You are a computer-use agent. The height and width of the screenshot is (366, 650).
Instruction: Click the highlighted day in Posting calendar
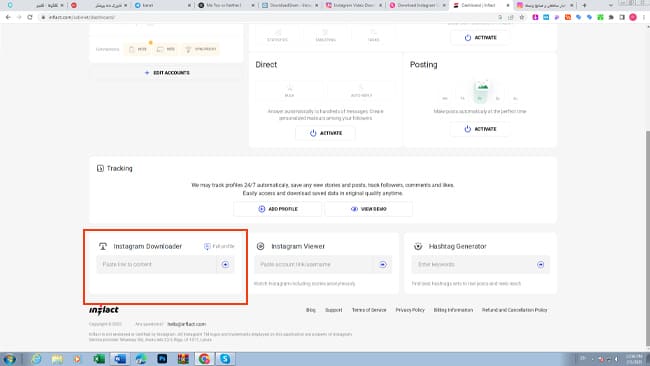pos(480,92)
